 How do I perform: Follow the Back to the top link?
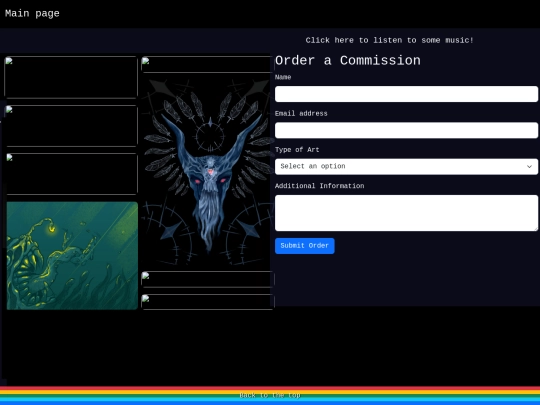270,395
